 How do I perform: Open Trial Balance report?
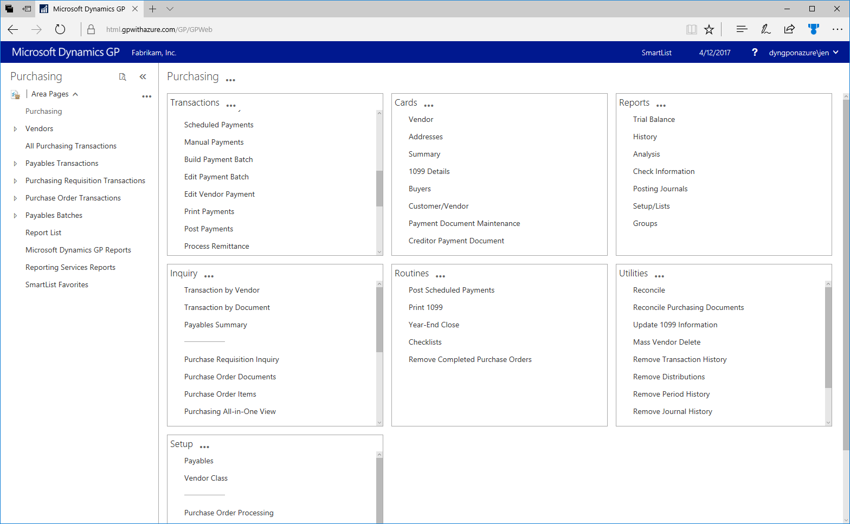point(654,119)
